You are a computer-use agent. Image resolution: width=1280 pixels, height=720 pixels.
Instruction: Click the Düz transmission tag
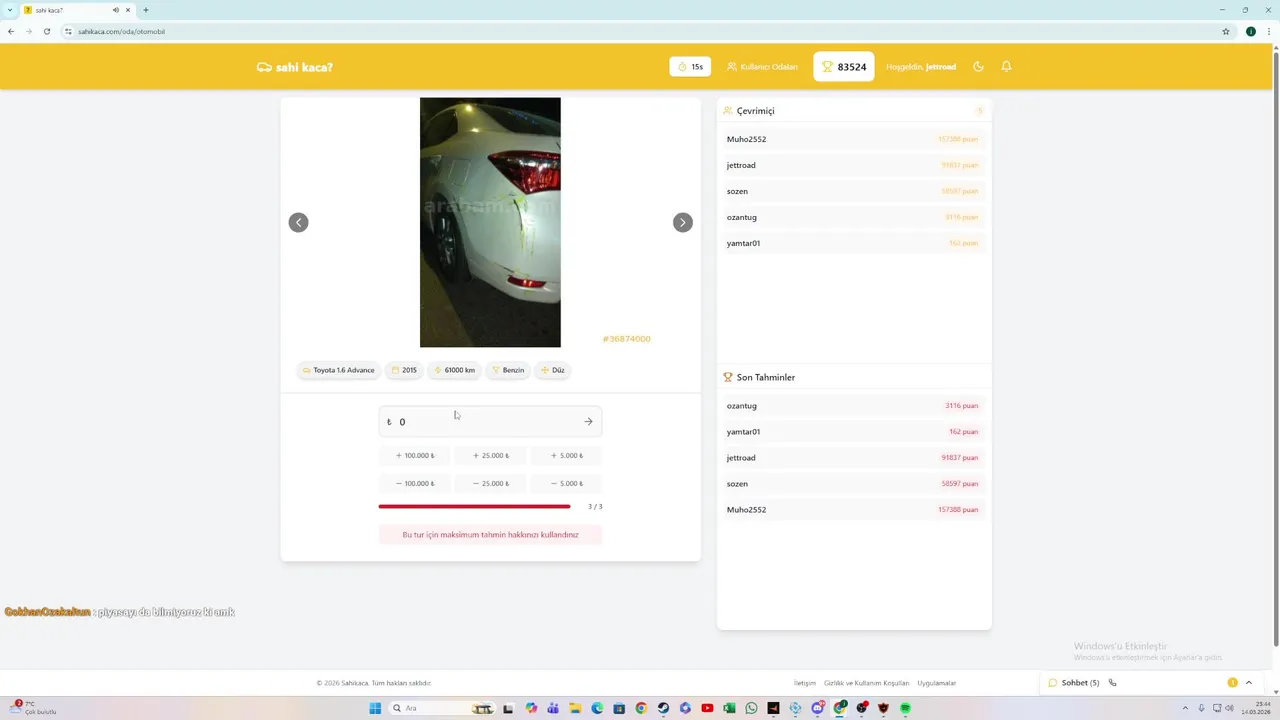pos(553,370)
